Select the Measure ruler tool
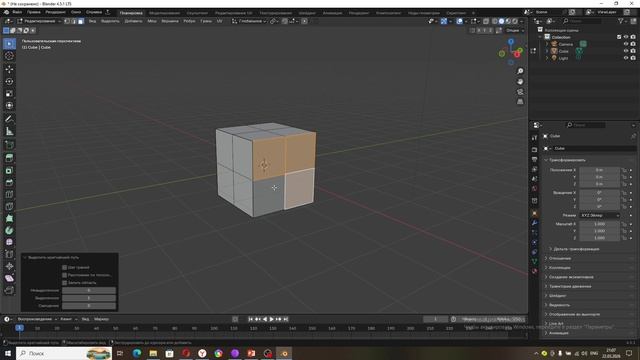 point(9,131)
